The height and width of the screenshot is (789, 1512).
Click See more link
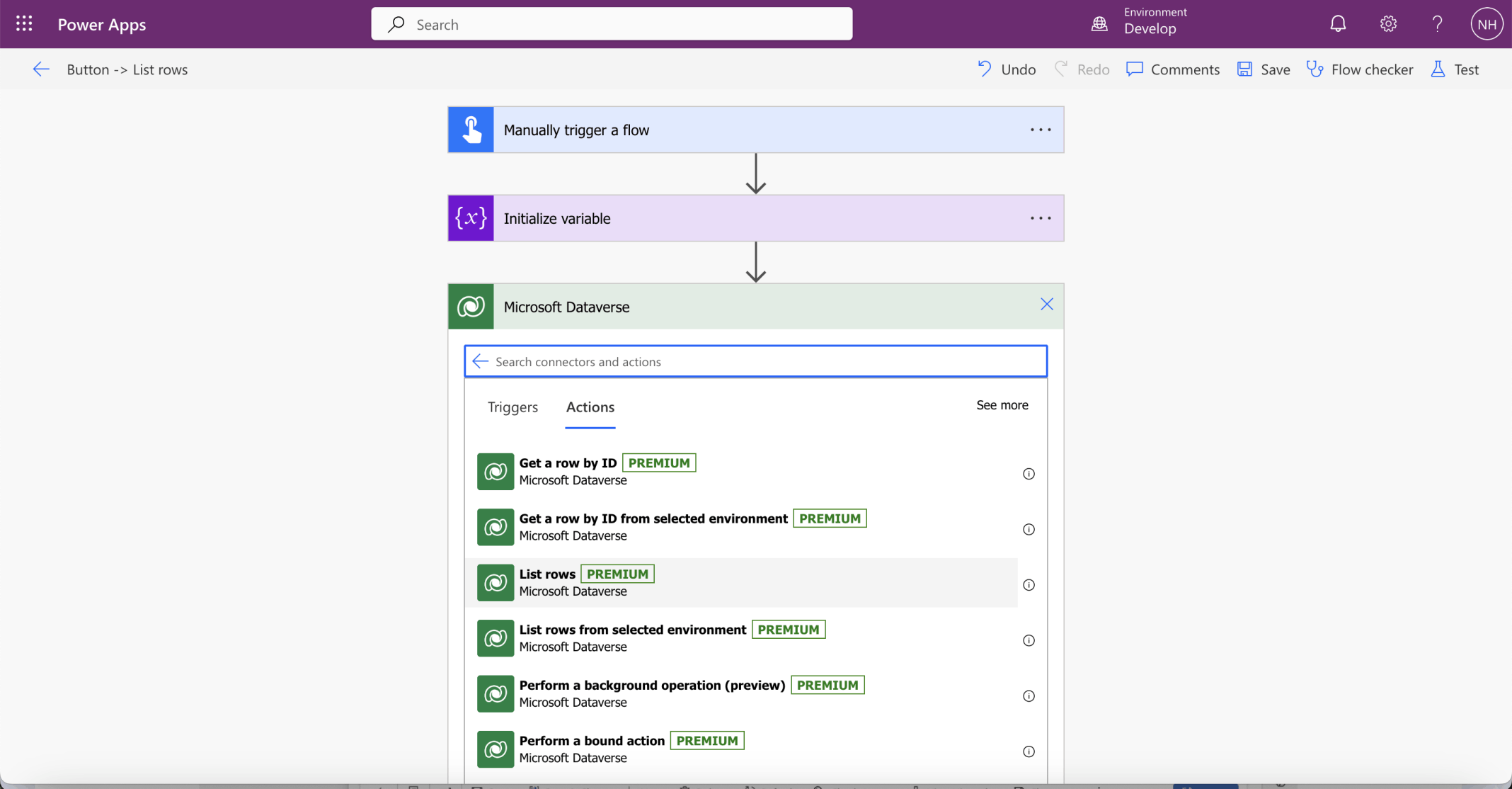[x=1002, y=405]
